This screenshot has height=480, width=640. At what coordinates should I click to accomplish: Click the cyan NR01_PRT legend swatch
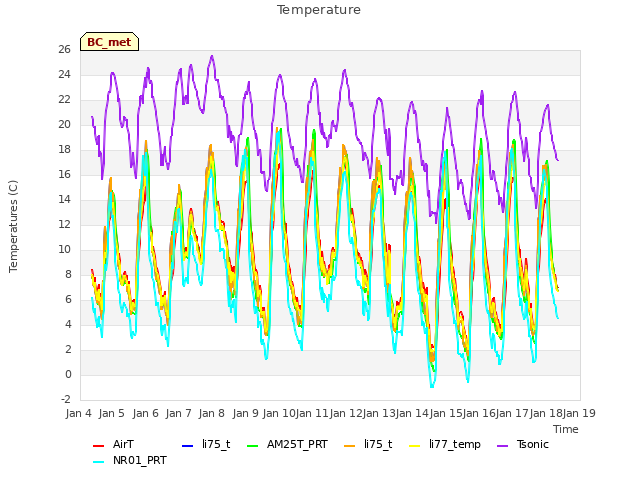click(x=98, y=462)
